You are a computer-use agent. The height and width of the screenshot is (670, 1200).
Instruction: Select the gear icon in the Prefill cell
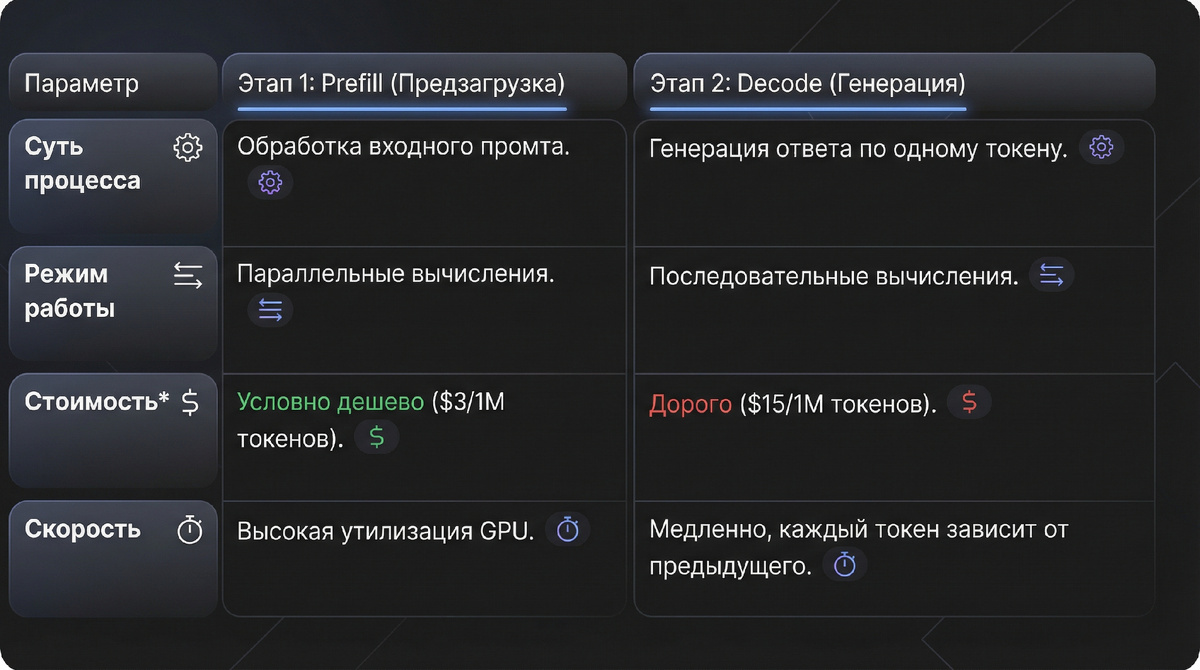click(x=268, y=183)
